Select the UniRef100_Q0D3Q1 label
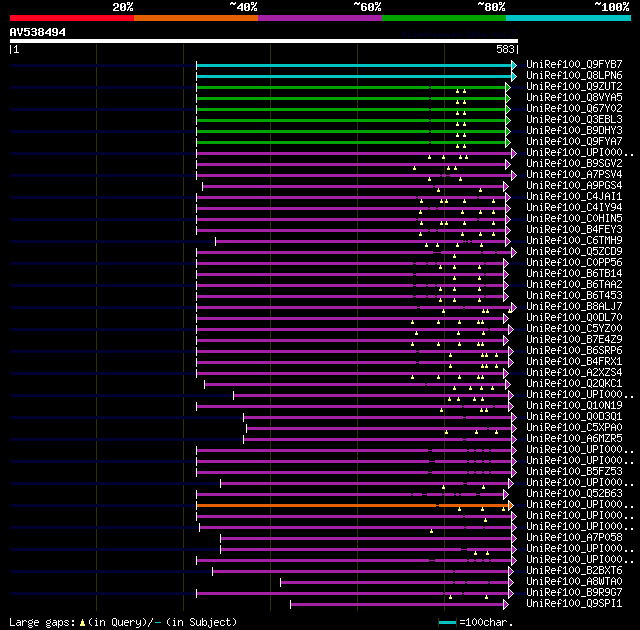Image resolution: width=640 pixels, height=630 pixels. click(574, 417)
